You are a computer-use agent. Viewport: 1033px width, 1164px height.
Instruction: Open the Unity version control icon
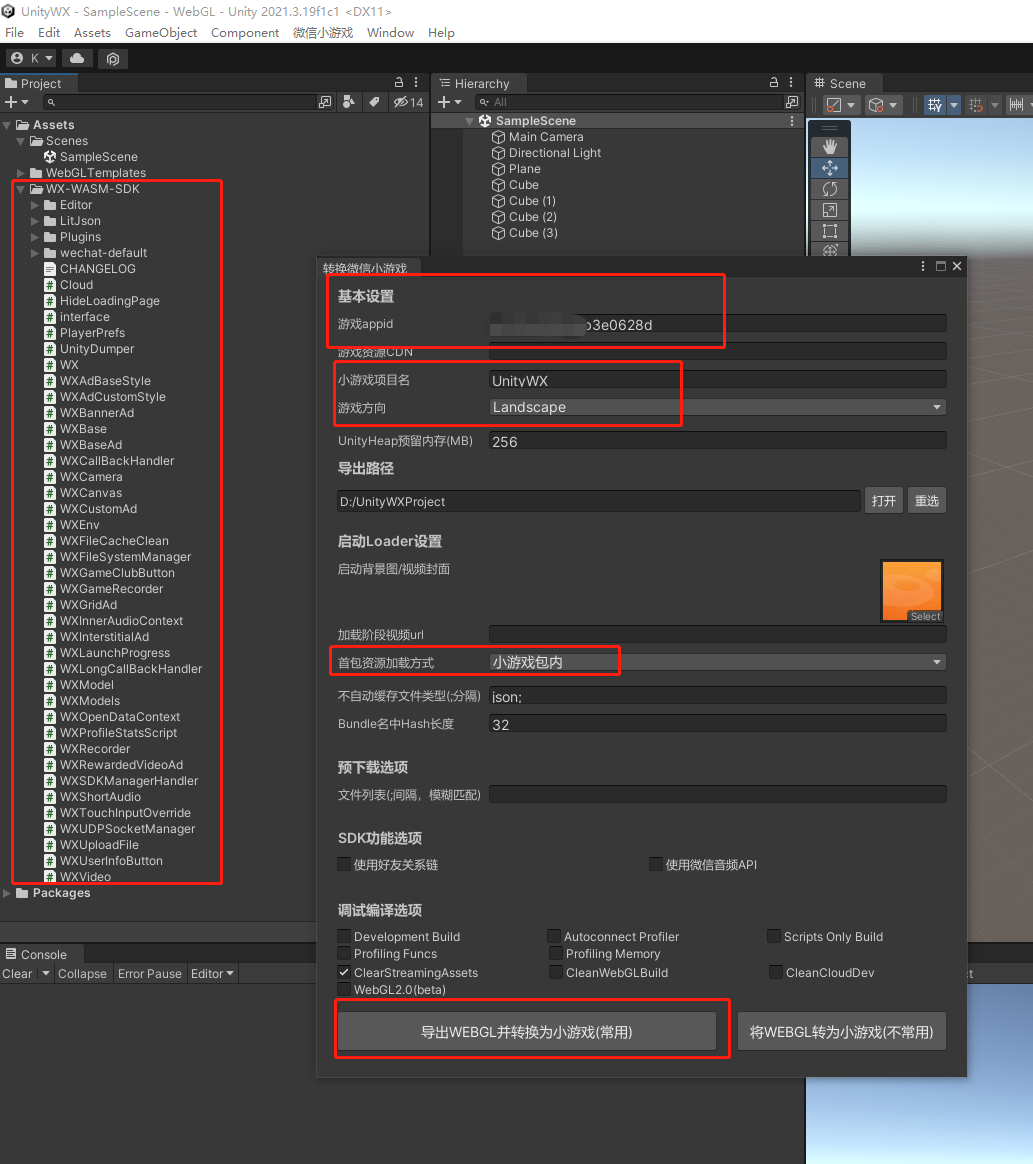tap(113, 59)
